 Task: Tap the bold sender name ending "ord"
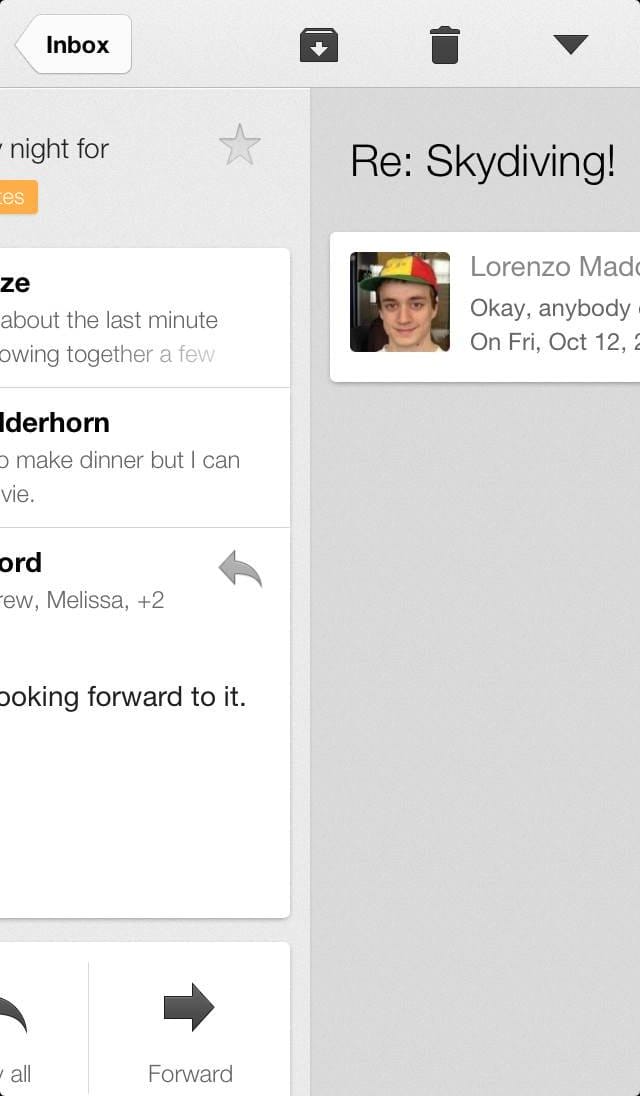pos(20,562)
